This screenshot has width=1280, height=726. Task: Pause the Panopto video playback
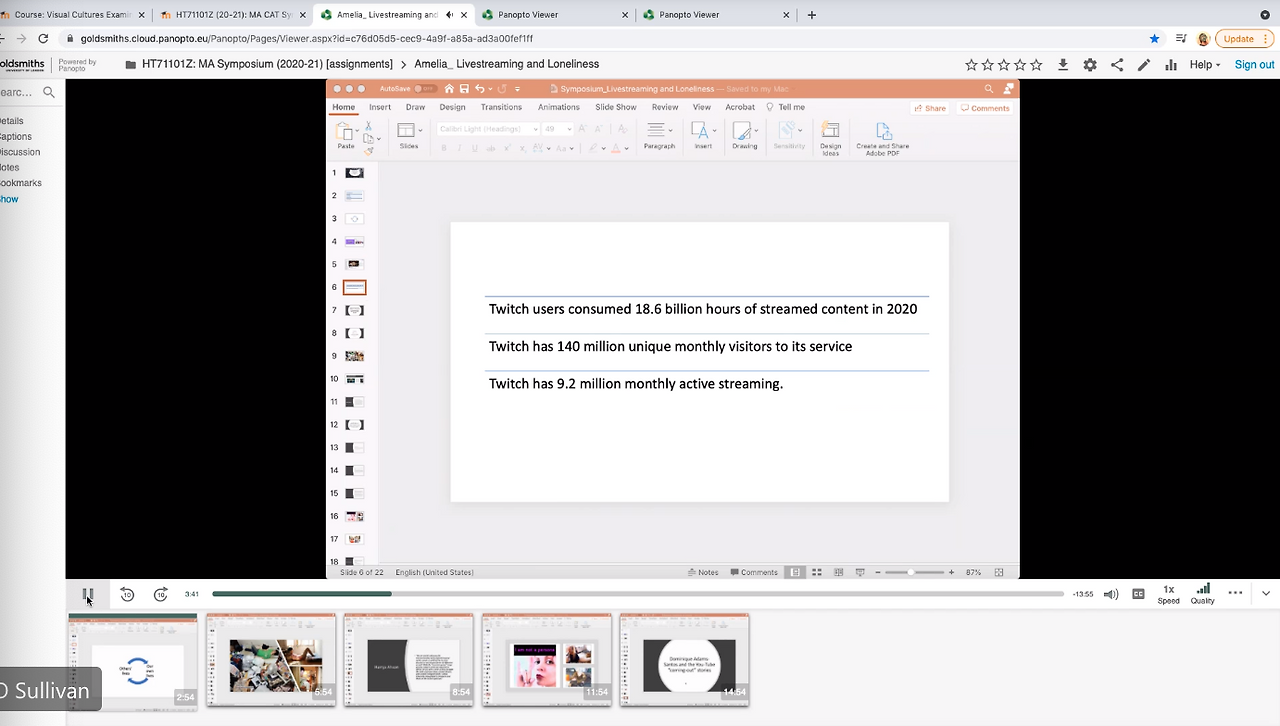(88, 595)
